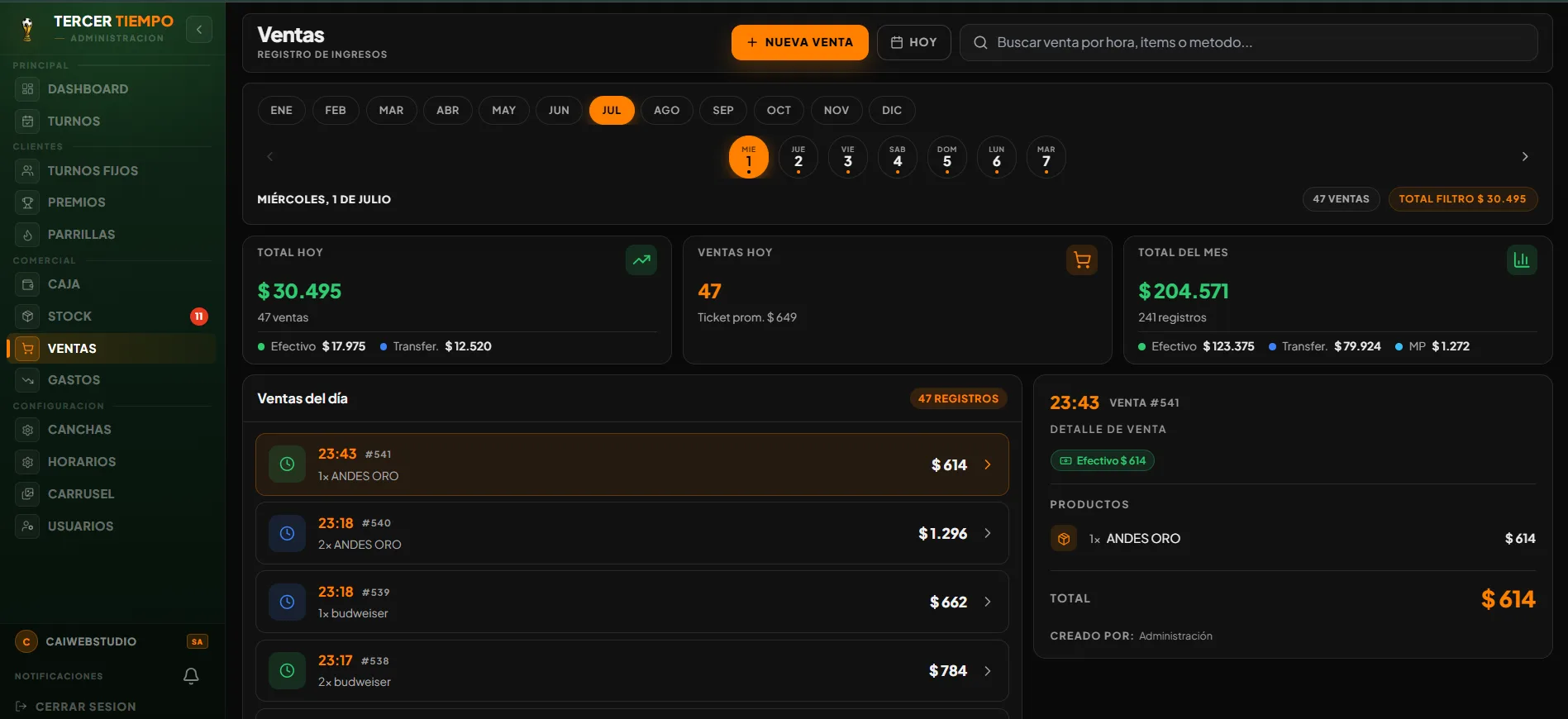Screen dimensions: 1568x719
Task: Select the DIC month tab
Action: click(x=892, y=110)
